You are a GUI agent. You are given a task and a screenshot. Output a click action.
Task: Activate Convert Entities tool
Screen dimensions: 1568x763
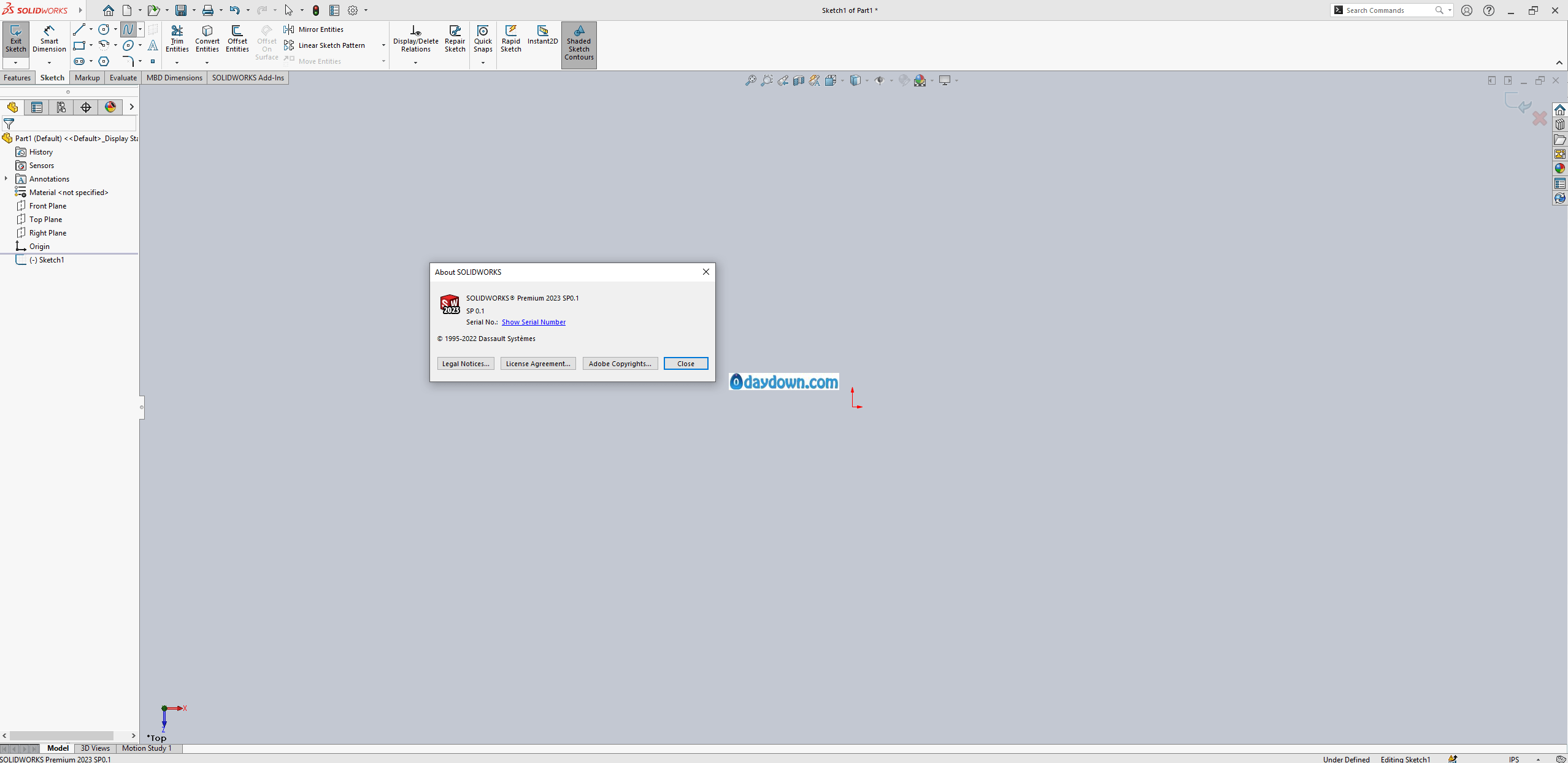(207, 39)
